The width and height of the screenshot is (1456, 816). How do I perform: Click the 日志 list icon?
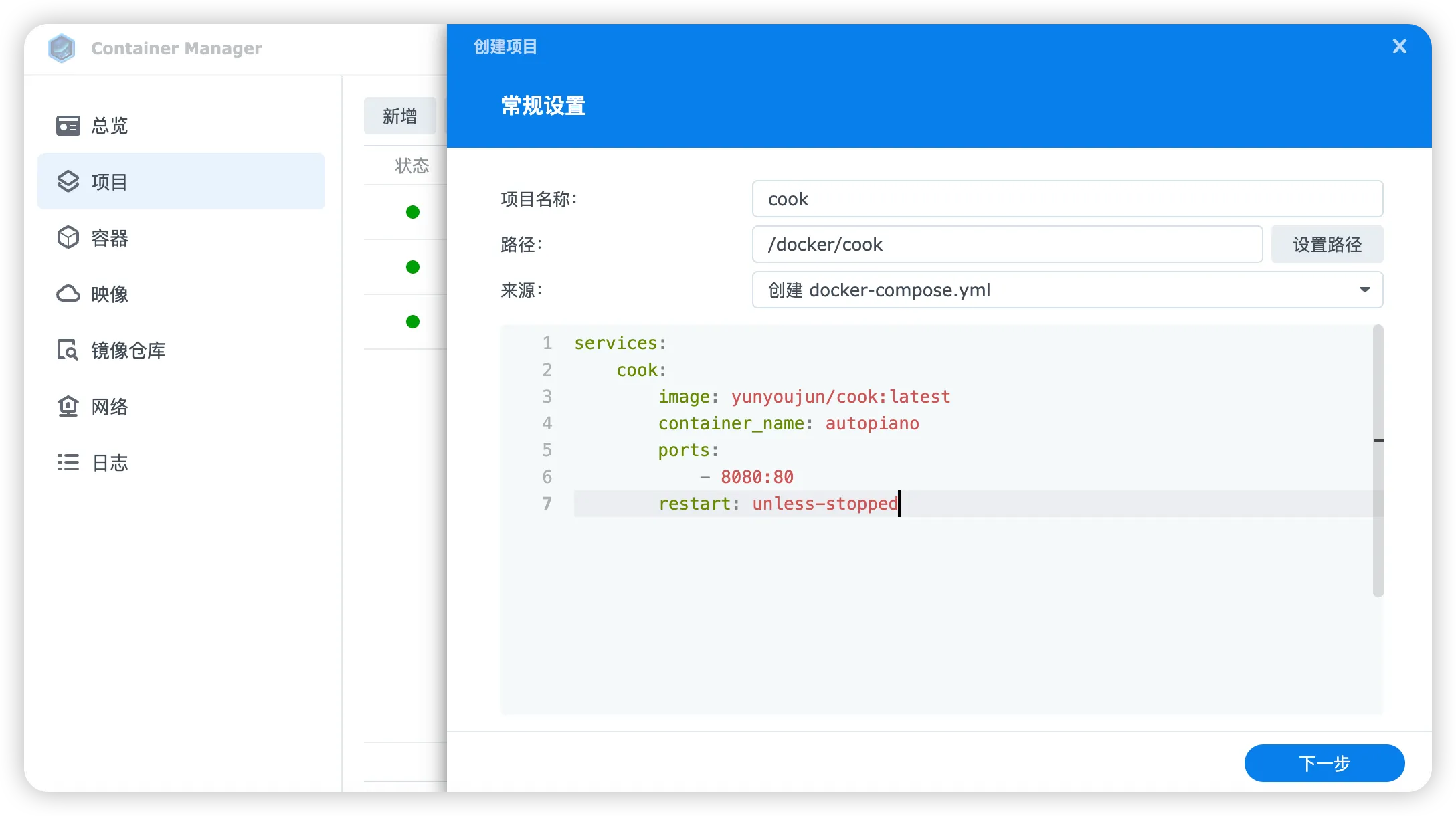click(x=68, y=462)
